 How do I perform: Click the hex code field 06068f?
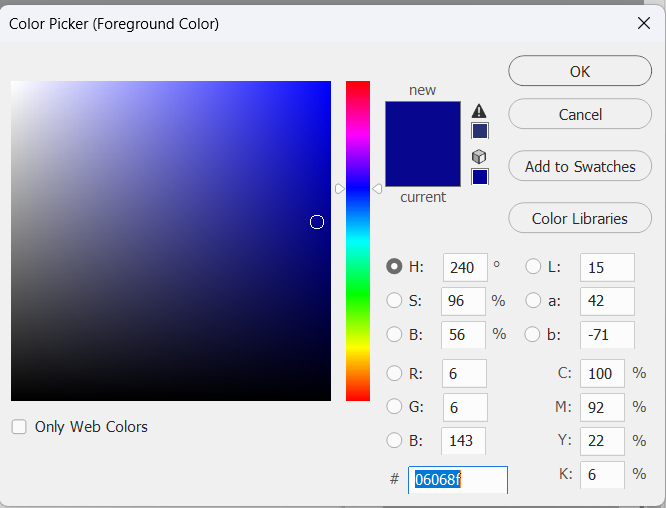tap(458, 480)
